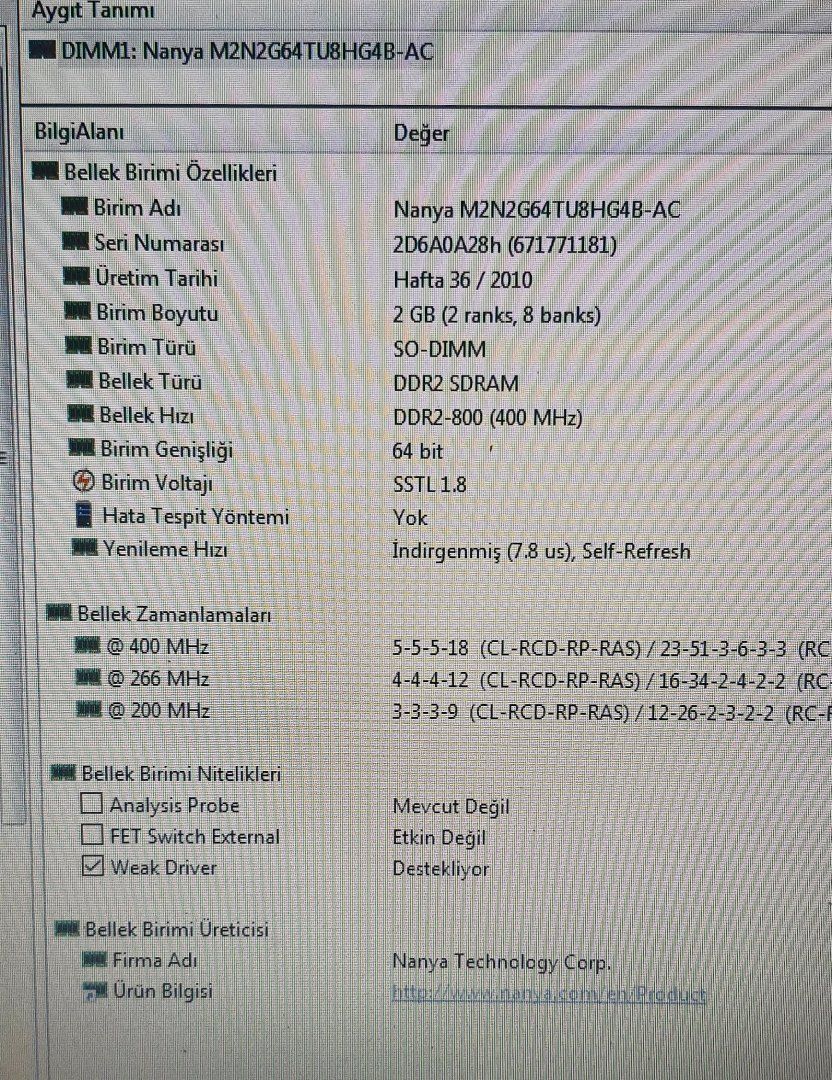Open the Nanya product info link
The width and height of the screenshot is (832, 1080).
(x=549, y=993)
